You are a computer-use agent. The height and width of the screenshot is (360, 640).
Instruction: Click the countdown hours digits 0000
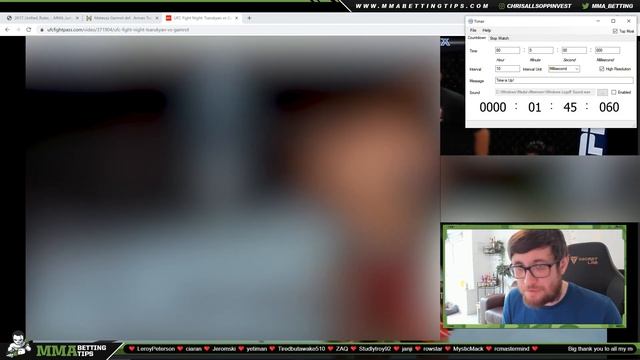tap(493, 107)
